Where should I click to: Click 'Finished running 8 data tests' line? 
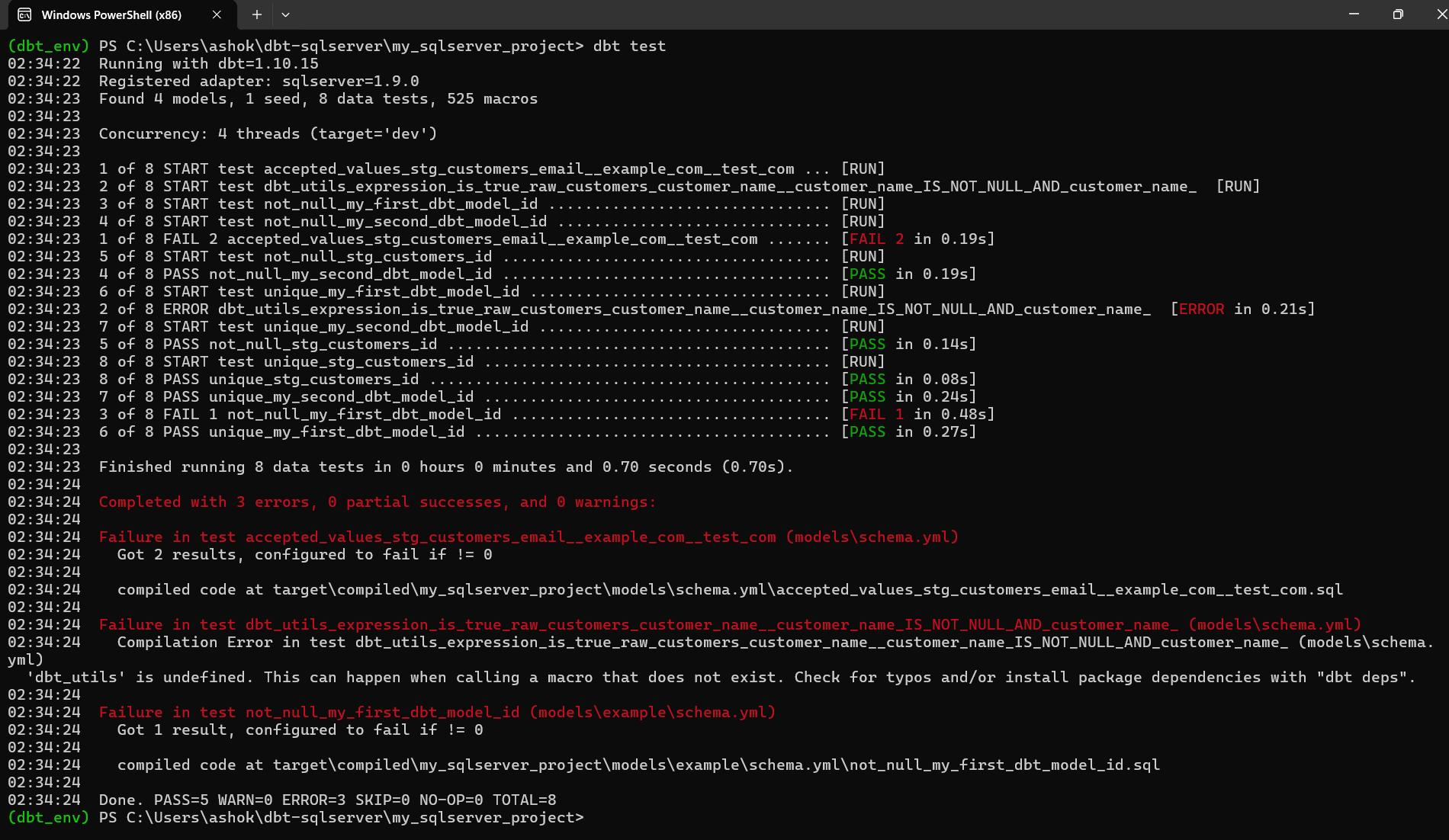(446, 466)
